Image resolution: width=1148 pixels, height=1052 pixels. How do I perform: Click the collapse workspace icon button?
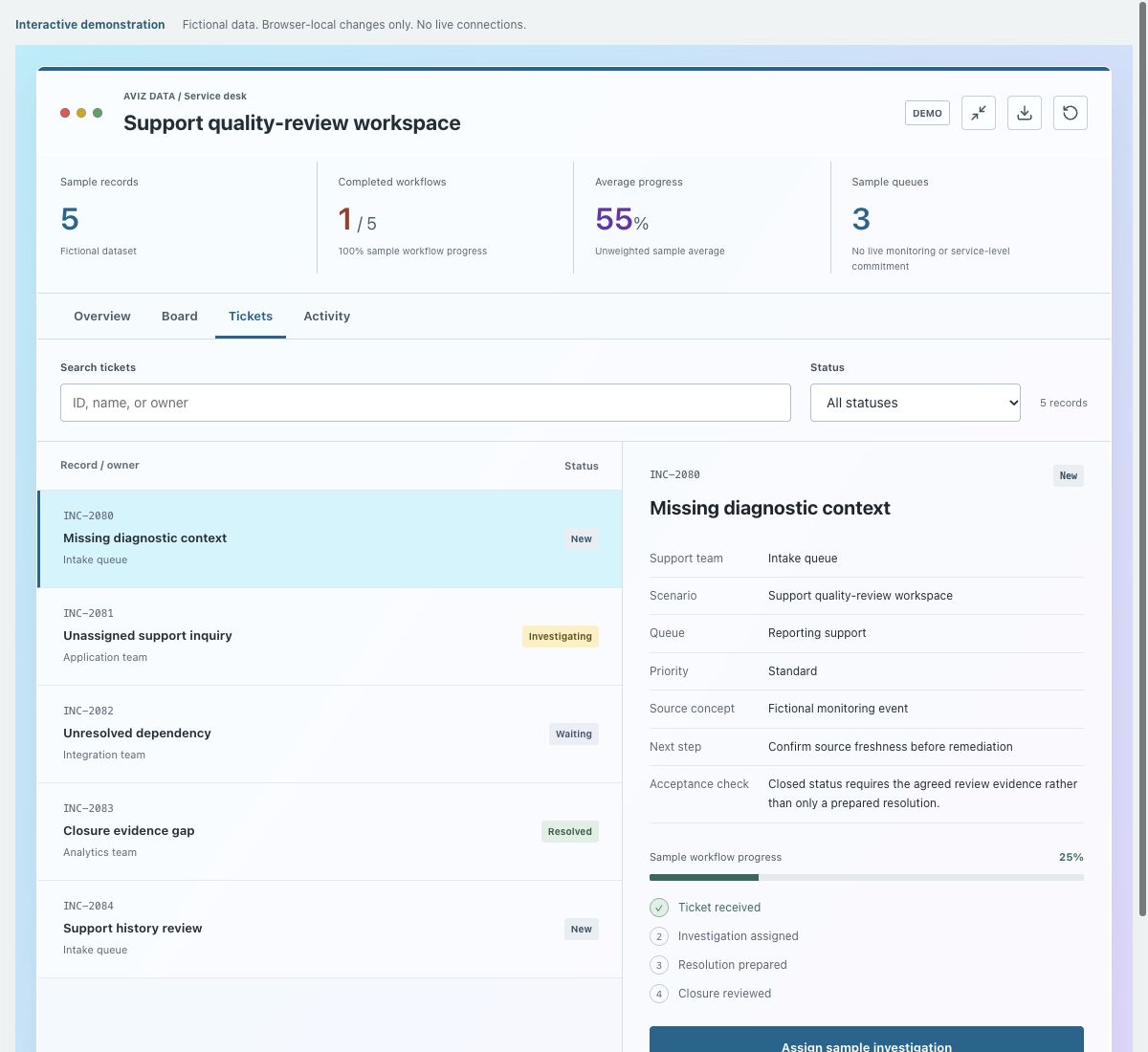click(x=979, y=113)
